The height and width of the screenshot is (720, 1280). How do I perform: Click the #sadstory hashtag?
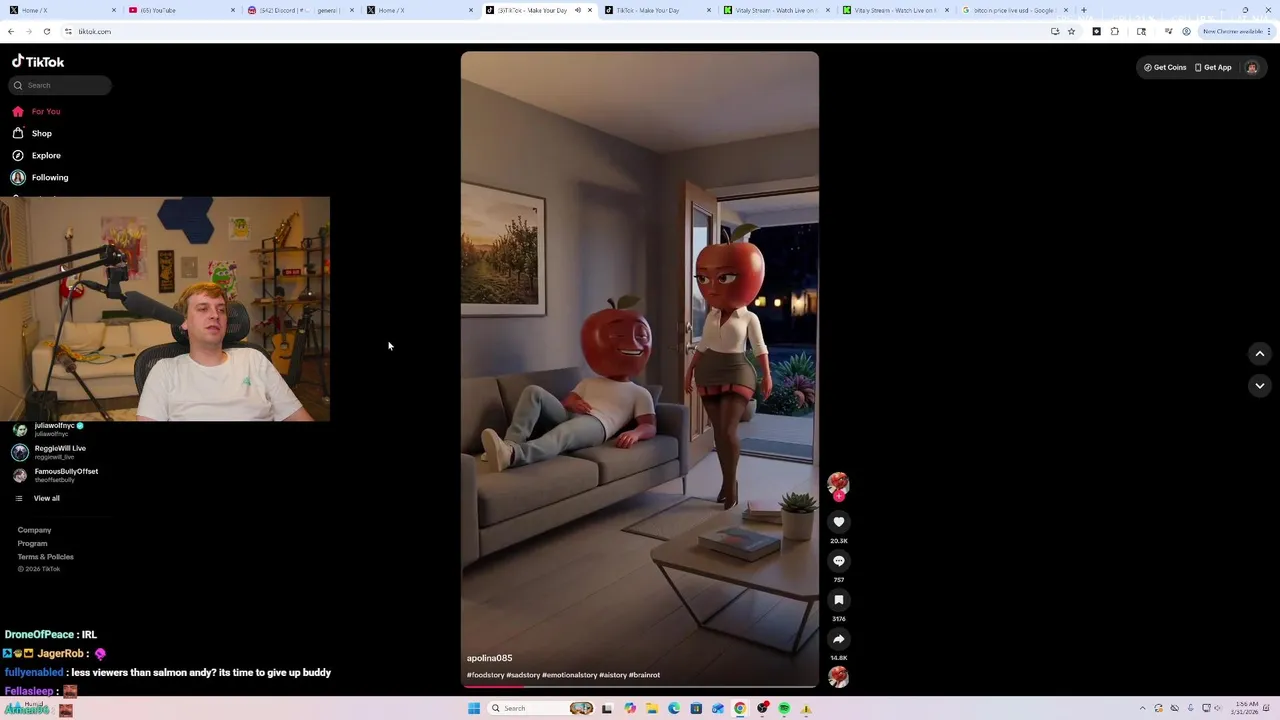point(523,675)
